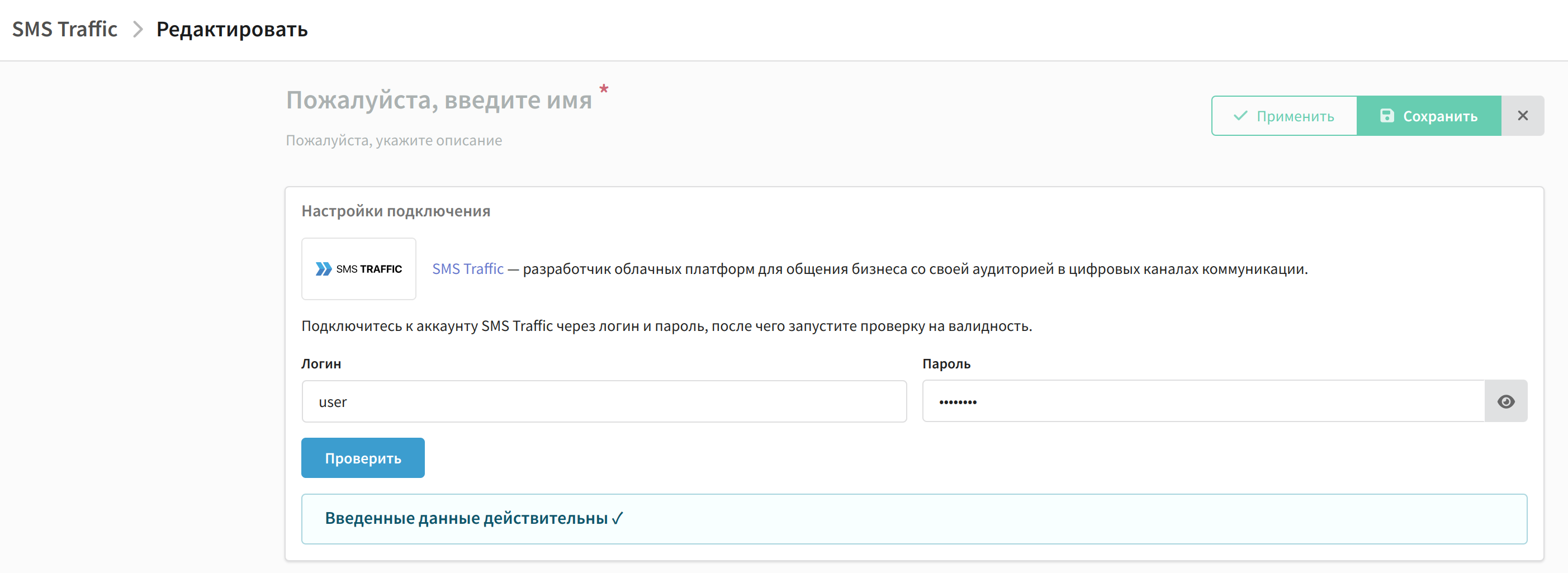Open the SMS Traffic hyperlink
Image resolution: width=1568 pixels, height=573 pixels.
point(467,268)
